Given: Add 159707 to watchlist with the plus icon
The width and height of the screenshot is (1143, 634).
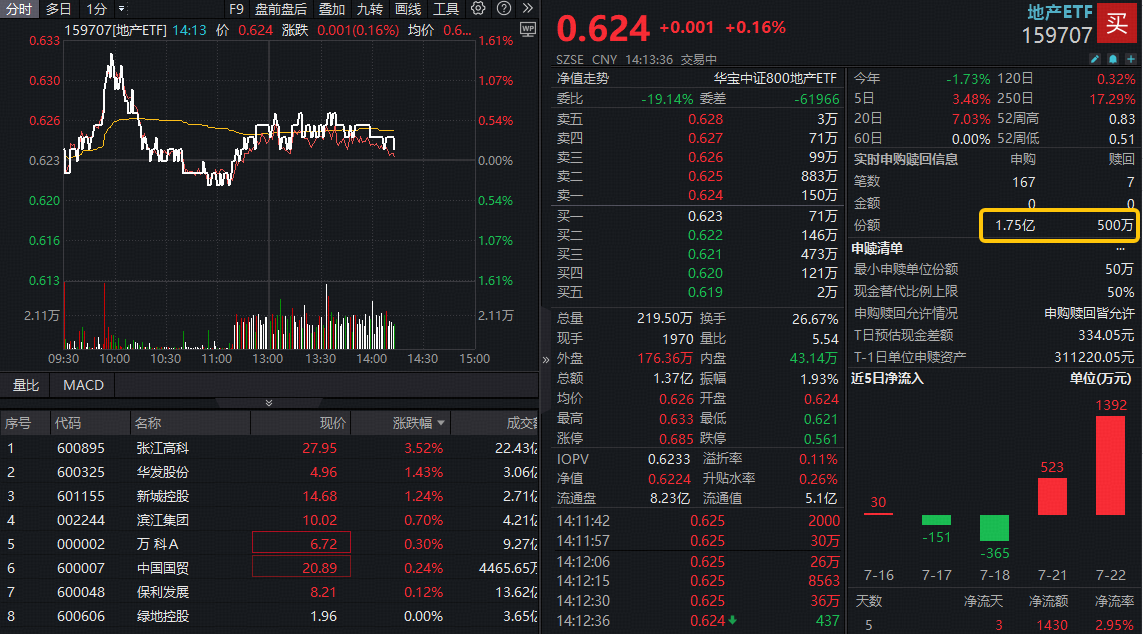Looking at the screenshot, I should [x=1131, y=58].
